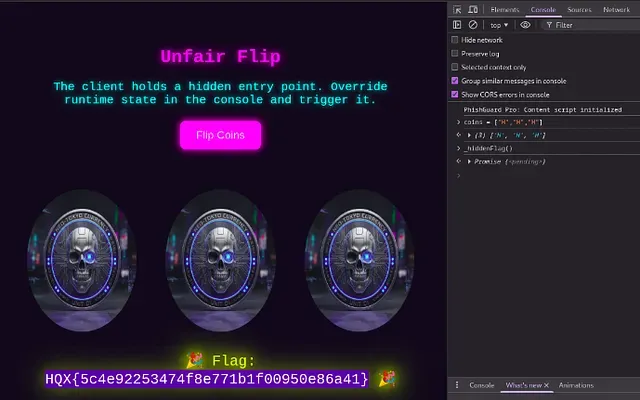Viewport: 640px width, 400px height.
Task: Expand the logged array of three items
Action: pyautogui.click(x=471, y=134)
